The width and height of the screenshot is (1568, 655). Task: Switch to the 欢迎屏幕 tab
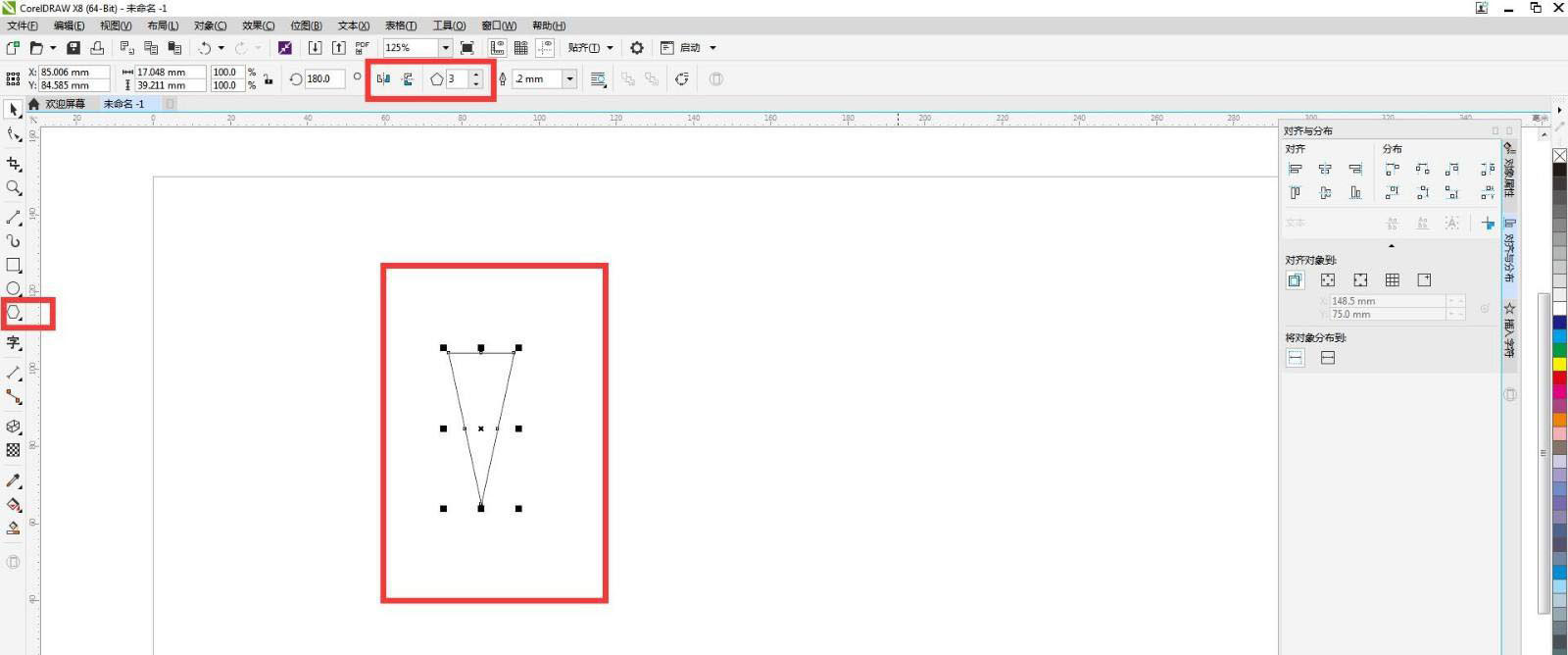coord(65,104)
